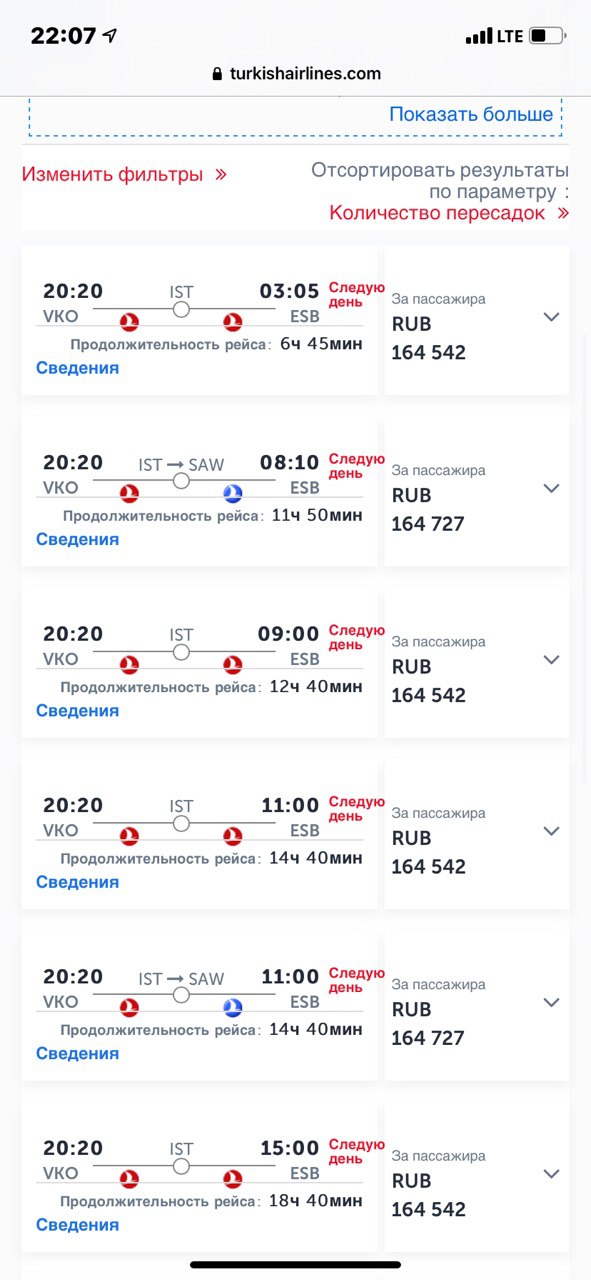591x1280 pixels.
Task: Expand fare chevron for 09:00 arrival flight
Action: tap(551, 660)
